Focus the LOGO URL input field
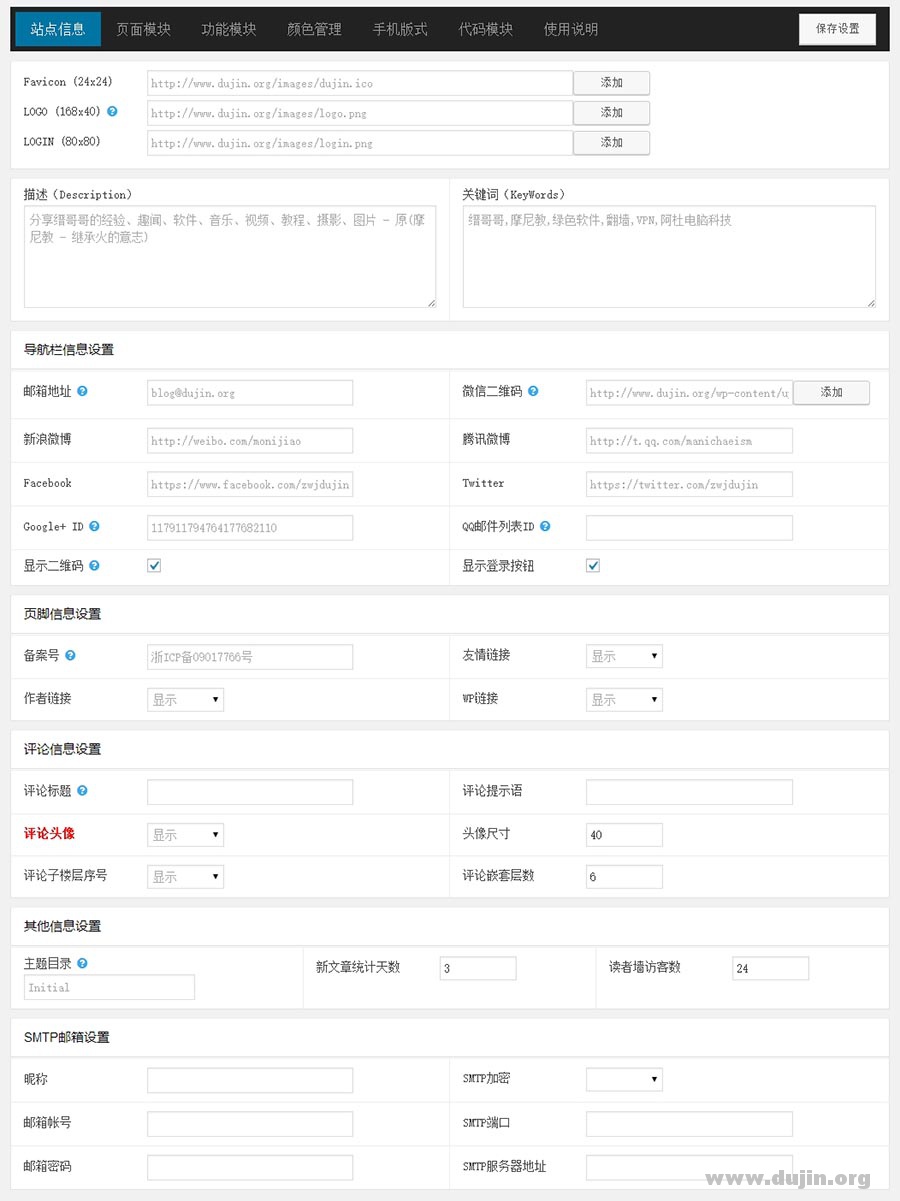 click(x=360, y=113)
